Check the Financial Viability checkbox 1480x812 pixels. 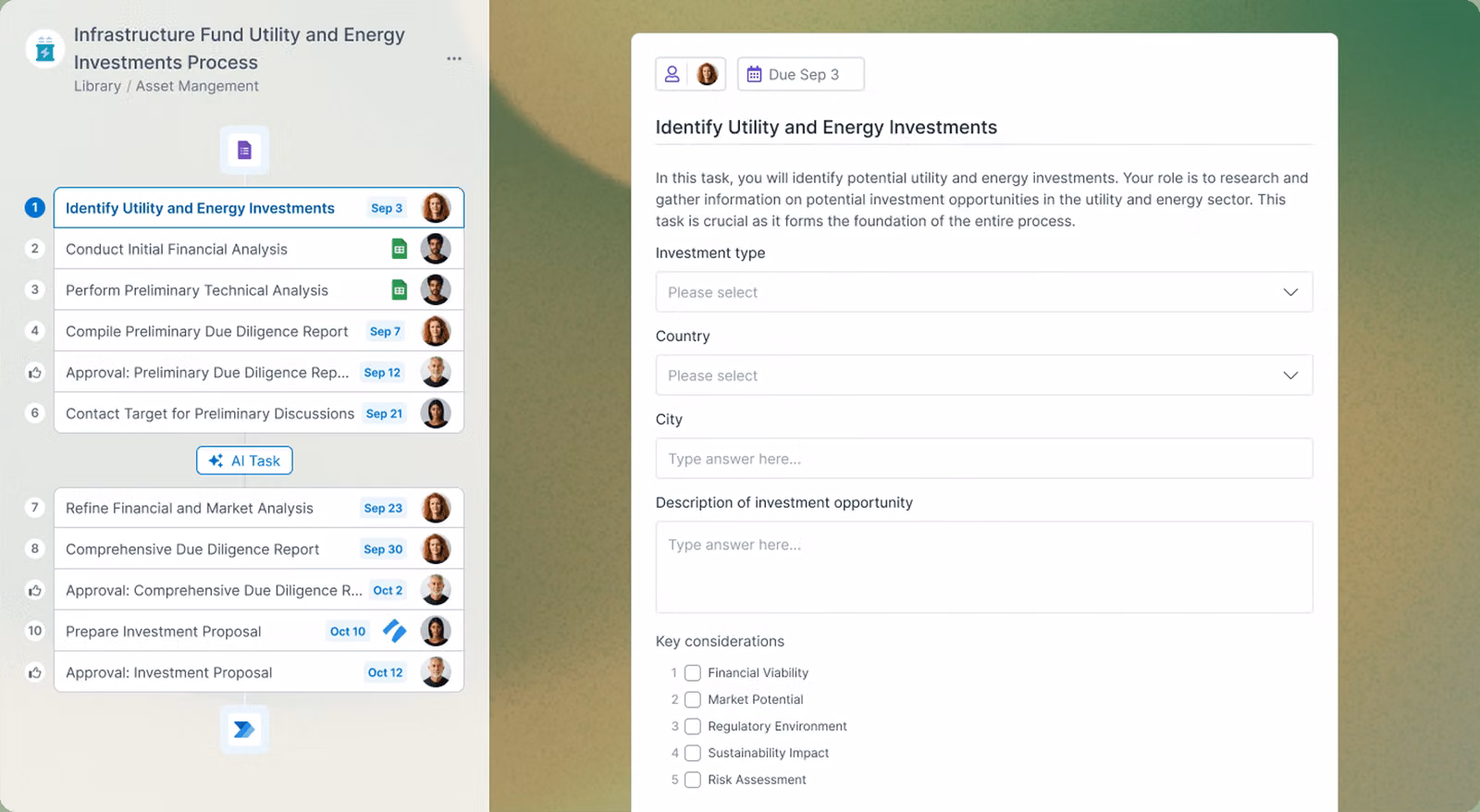(x=692, y=672)
